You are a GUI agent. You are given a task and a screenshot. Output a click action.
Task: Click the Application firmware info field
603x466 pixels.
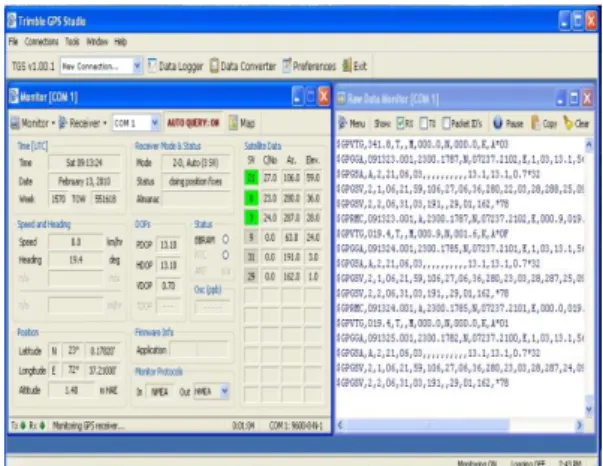(200, 350)
